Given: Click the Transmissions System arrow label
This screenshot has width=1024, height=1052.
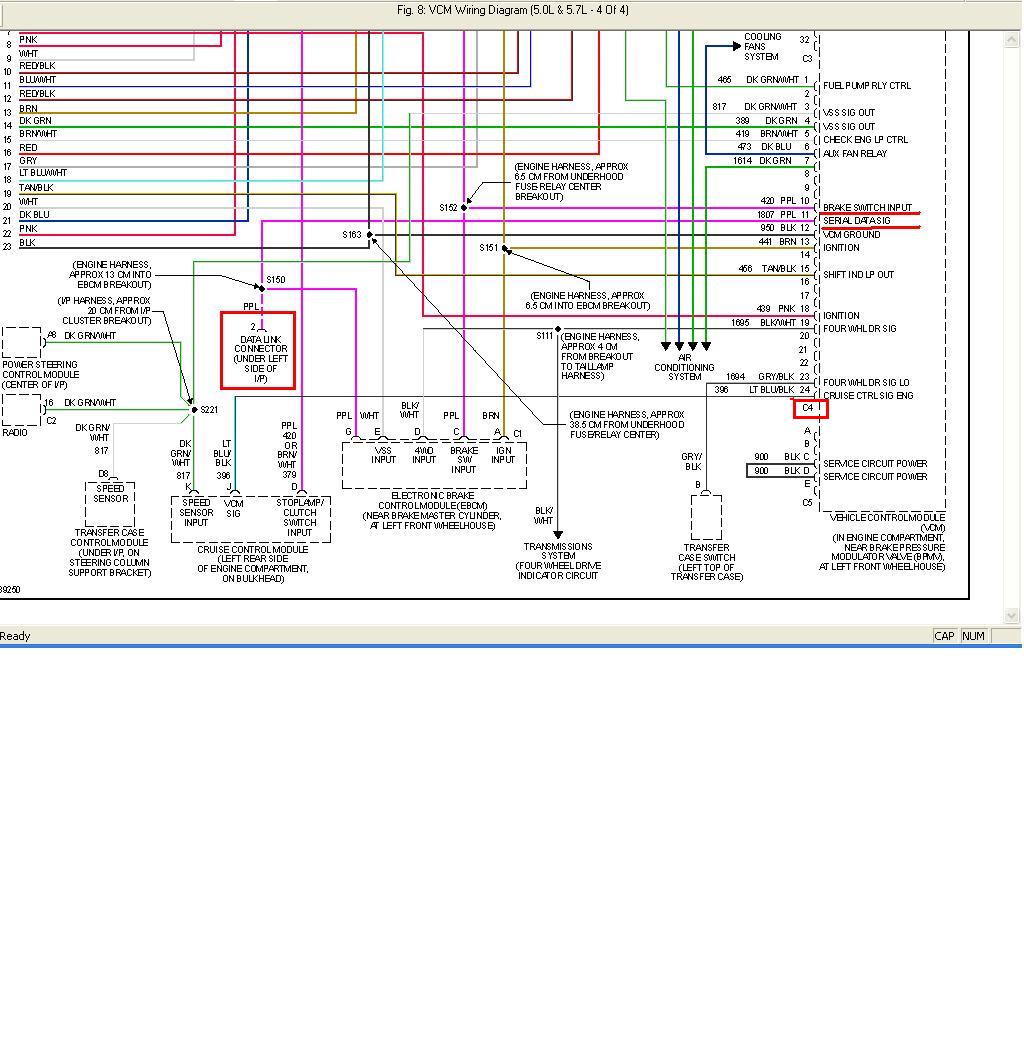Looking at the screenshot, I should coord(558,561).
